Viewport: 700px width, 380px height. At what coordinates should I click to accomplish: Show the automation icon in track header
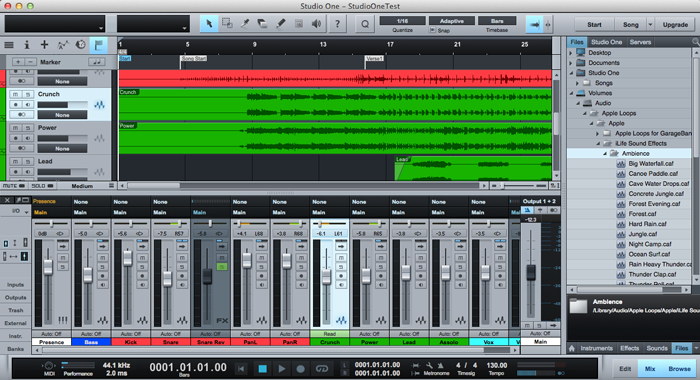pyautogui.click(x=62, y=45)
